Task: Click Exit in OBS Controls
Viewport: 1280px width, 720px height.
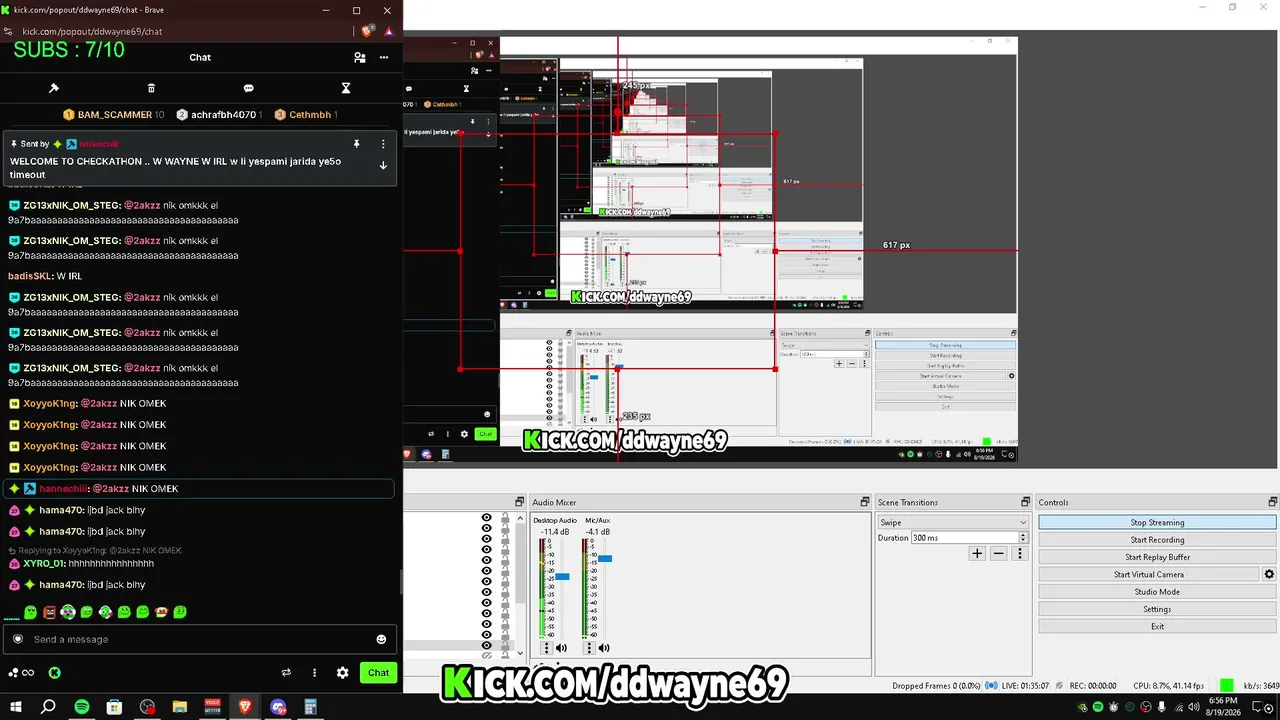Action: tap(1157, 626)
